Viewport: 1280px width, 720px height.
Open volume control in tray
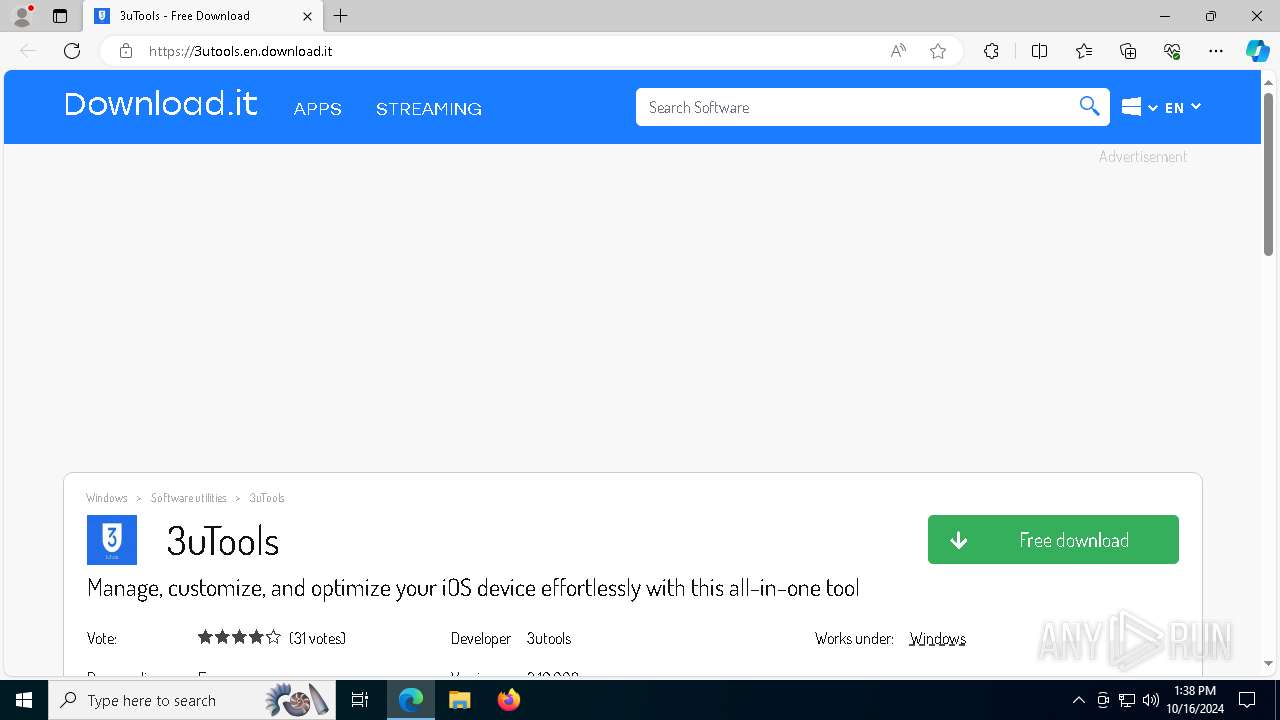click(1150, 700)
